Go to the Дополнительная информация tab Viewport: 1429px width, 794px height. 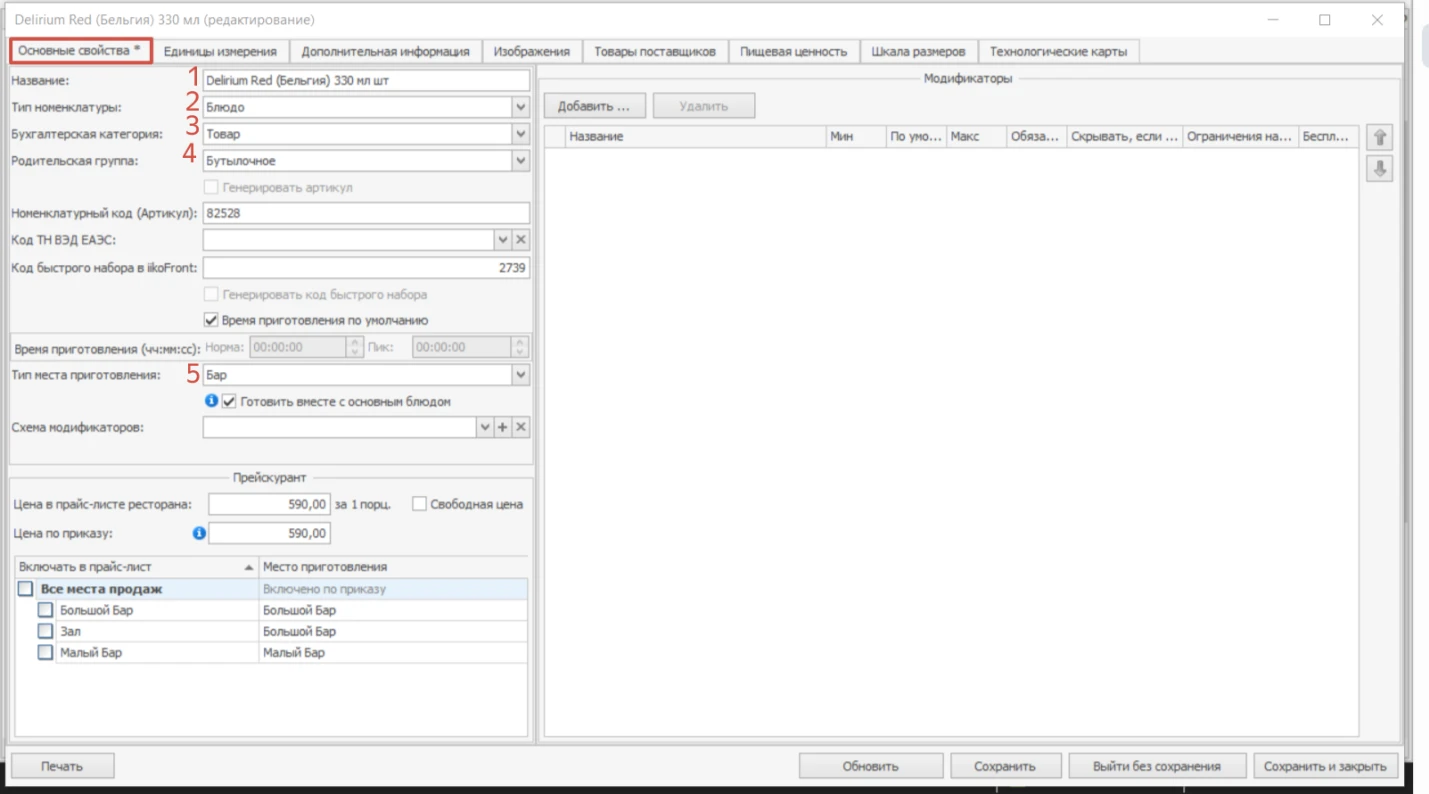click(386, 51)
